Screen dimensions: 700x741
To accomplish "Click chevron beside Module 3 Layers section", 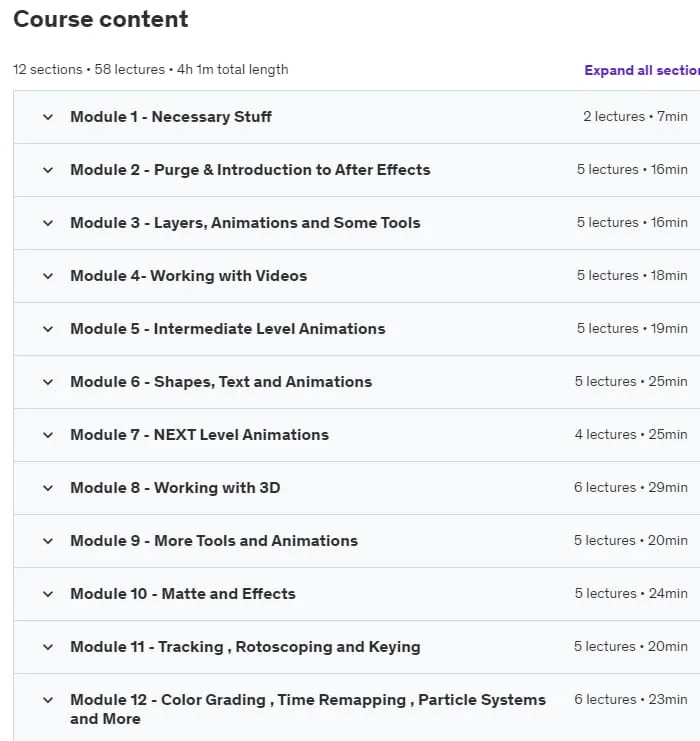I will [x=48, y=223].
